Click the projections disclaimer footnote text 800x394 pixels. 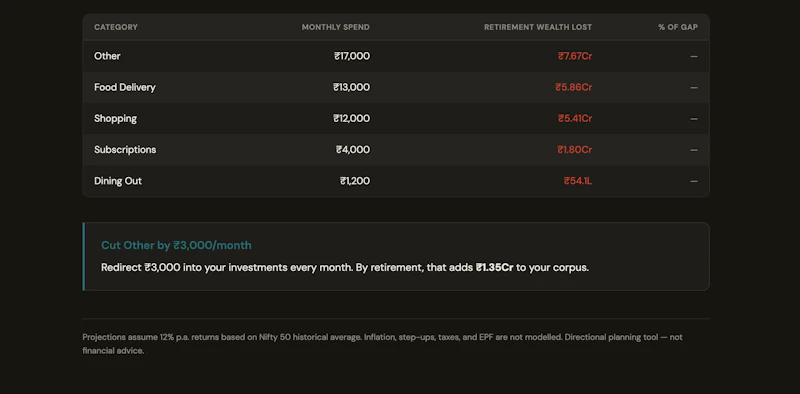coord(383,344)
